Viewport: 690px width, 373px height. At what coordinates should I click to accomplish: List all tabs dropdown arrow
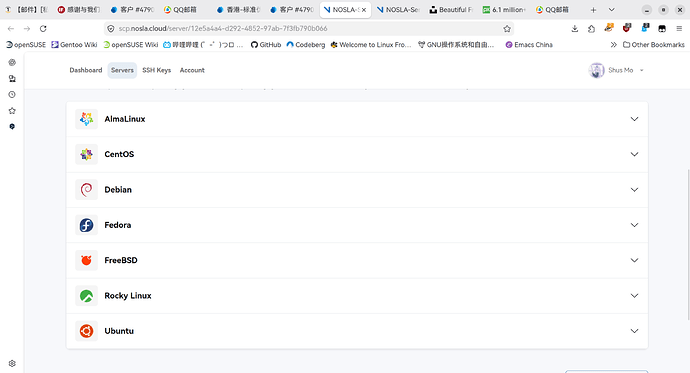pos(612,10)
